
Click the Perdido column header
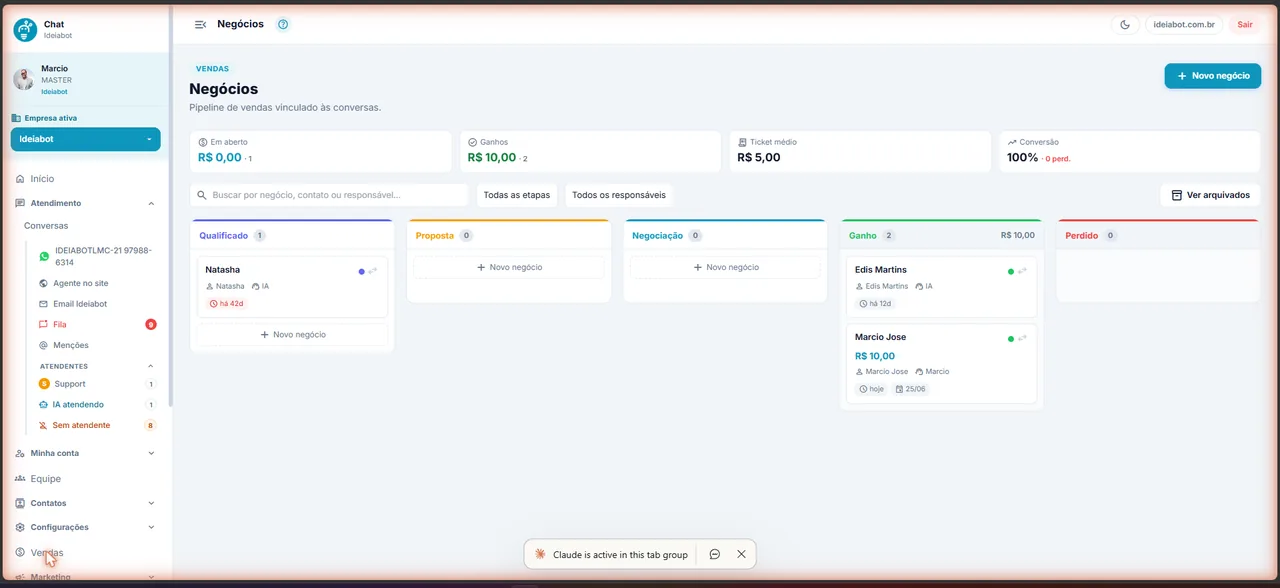(1158, 236)
